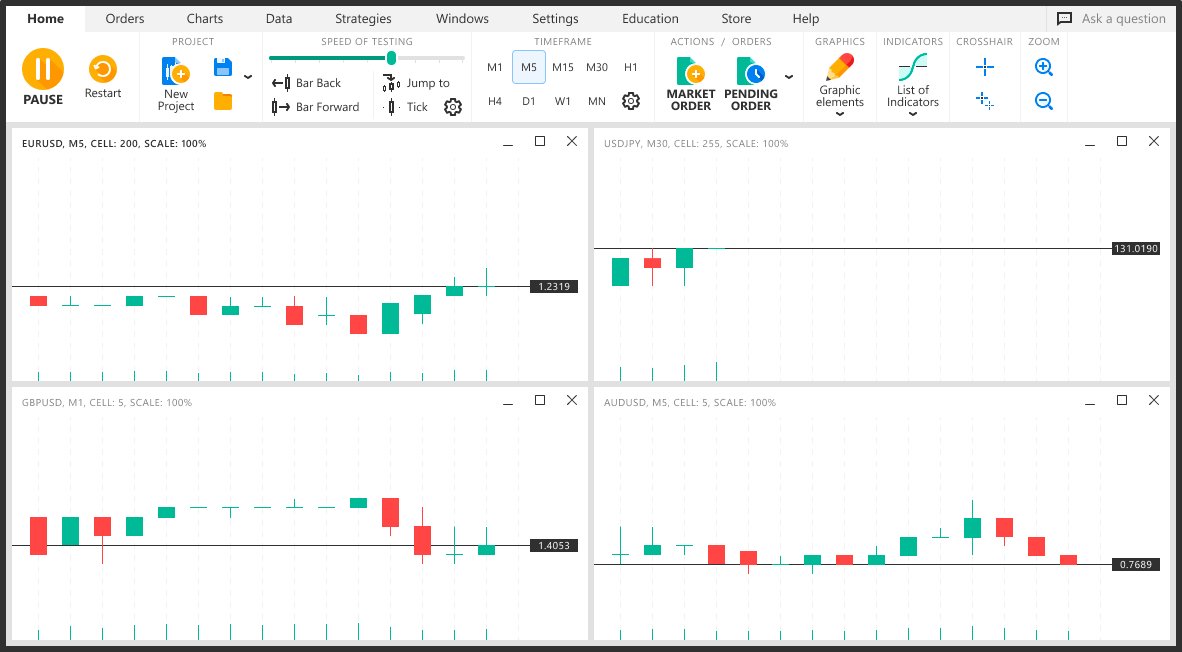The width and height of the screenshot is (1182, 652).
Task: Click the Zoom Out magnifier
Action: click(1043, 100)
